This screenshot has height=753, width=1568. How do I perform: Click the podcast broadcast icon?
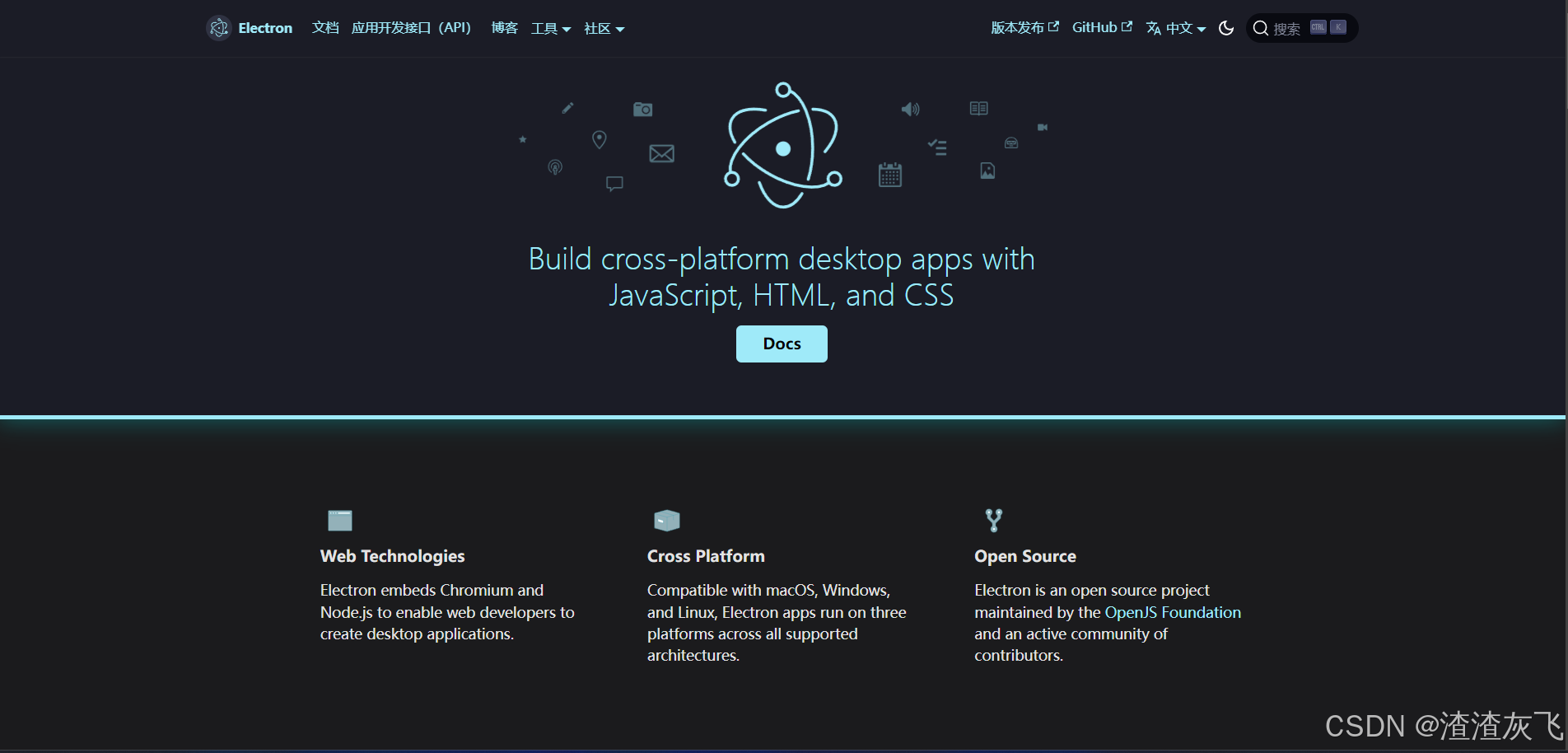555,168
